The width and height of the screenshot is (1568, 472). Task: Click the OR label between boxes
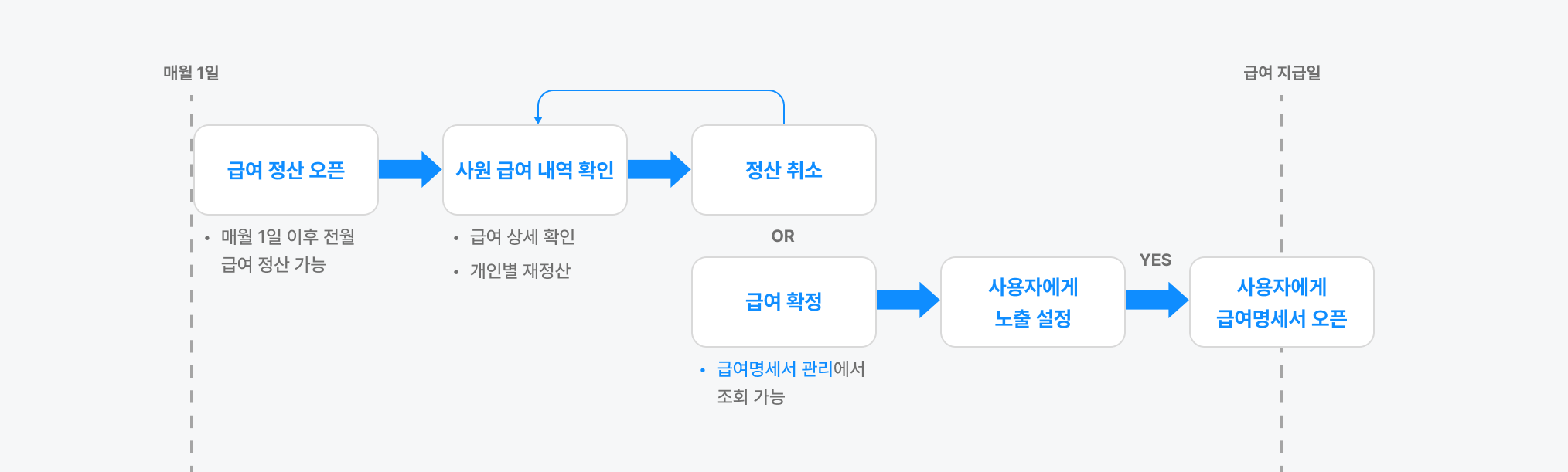click(782, 236)
